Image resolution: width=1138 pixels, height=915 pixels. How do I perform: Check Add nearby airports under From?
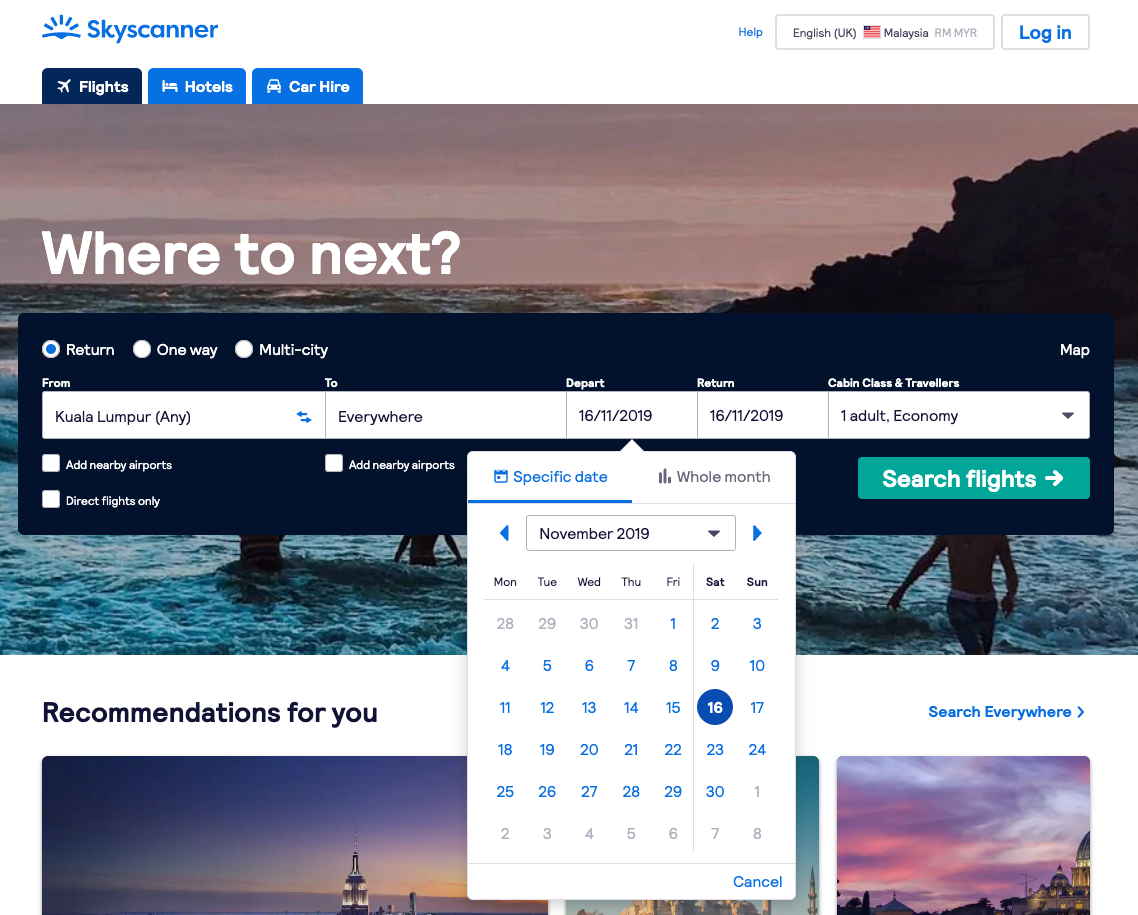coord(51,464)
